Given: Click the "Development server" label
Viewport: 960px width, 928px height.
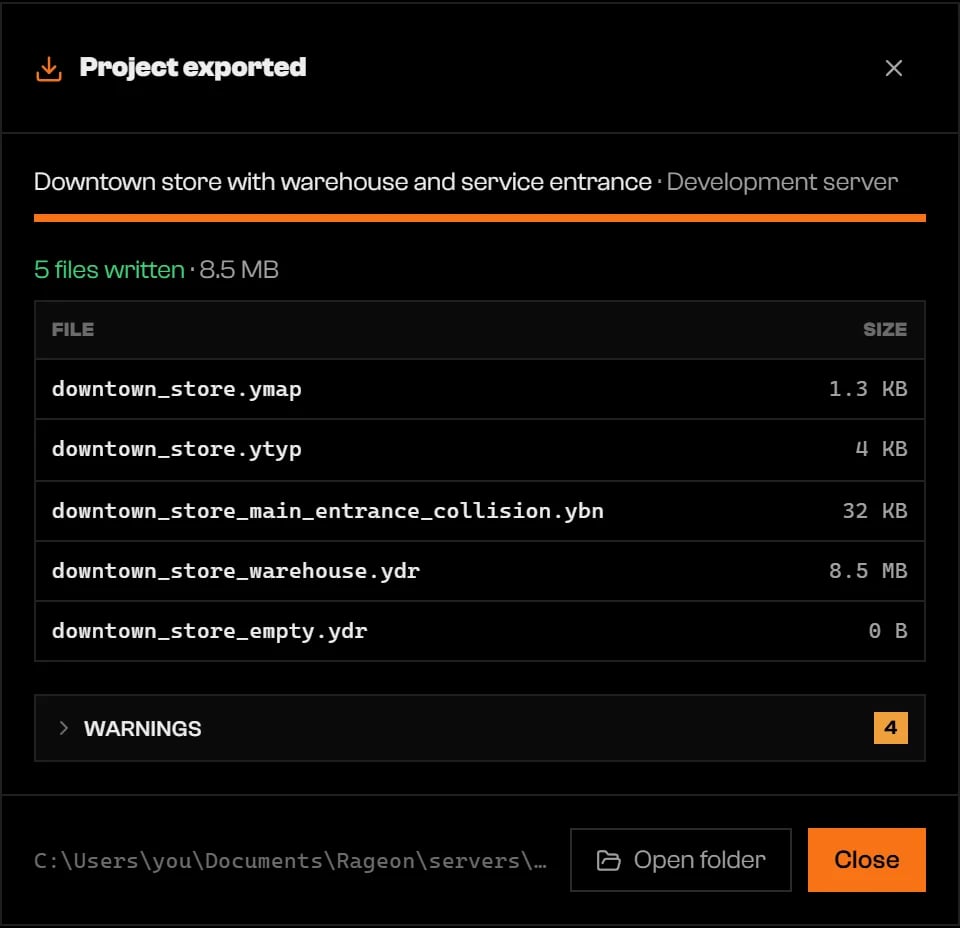Looking at the screenshot, I should (x=782, y=182).
